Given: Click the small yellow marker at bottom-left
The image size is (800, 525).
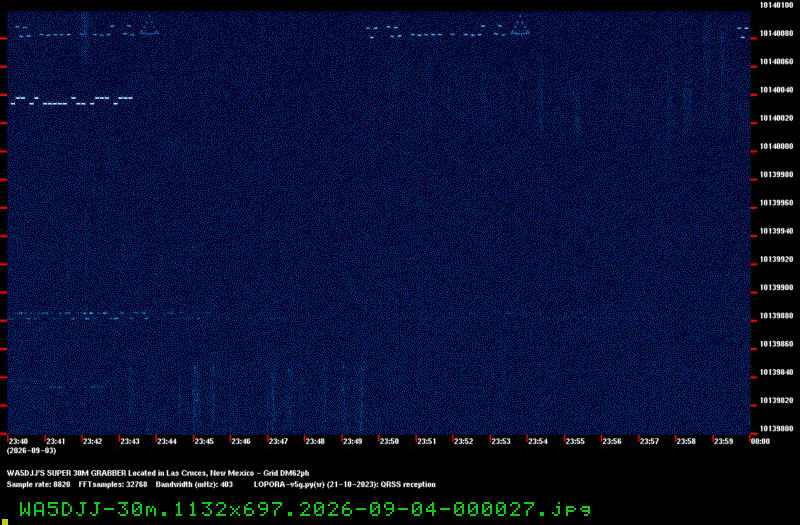Looking at the screenshot, I should coord(5,522).
